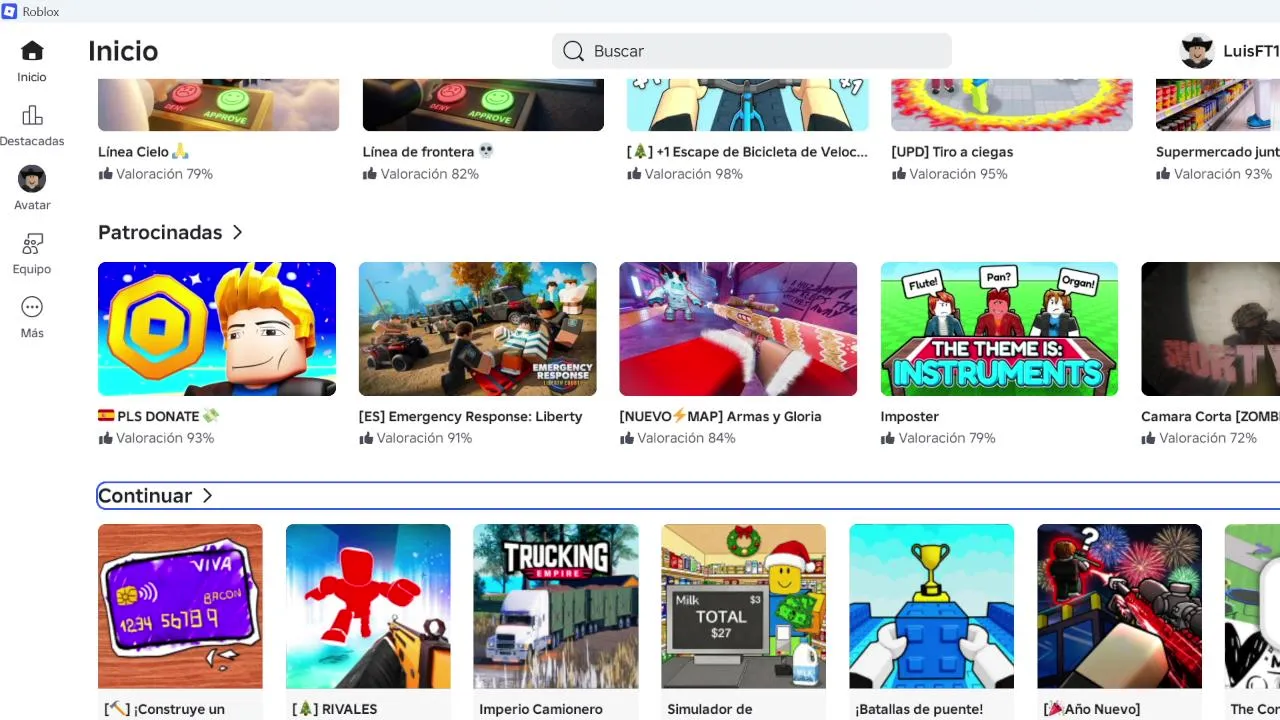The height and width of the screenshot is (720, 1280).
Task: Open Destacadas charts icon in sidebar
Action: point(32,115)
